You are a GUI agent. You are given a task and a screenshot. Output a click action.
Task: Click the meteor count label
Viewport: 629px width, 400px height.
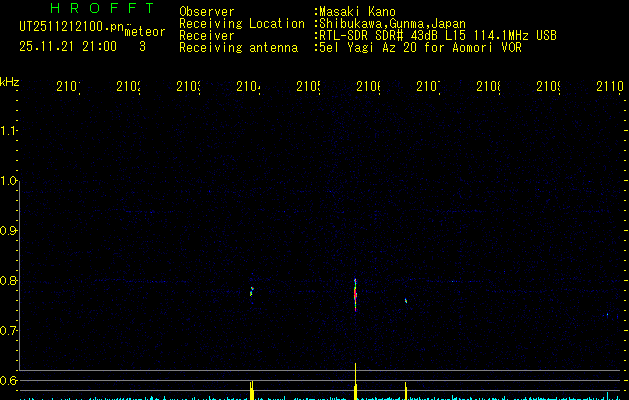coord(144,32)
